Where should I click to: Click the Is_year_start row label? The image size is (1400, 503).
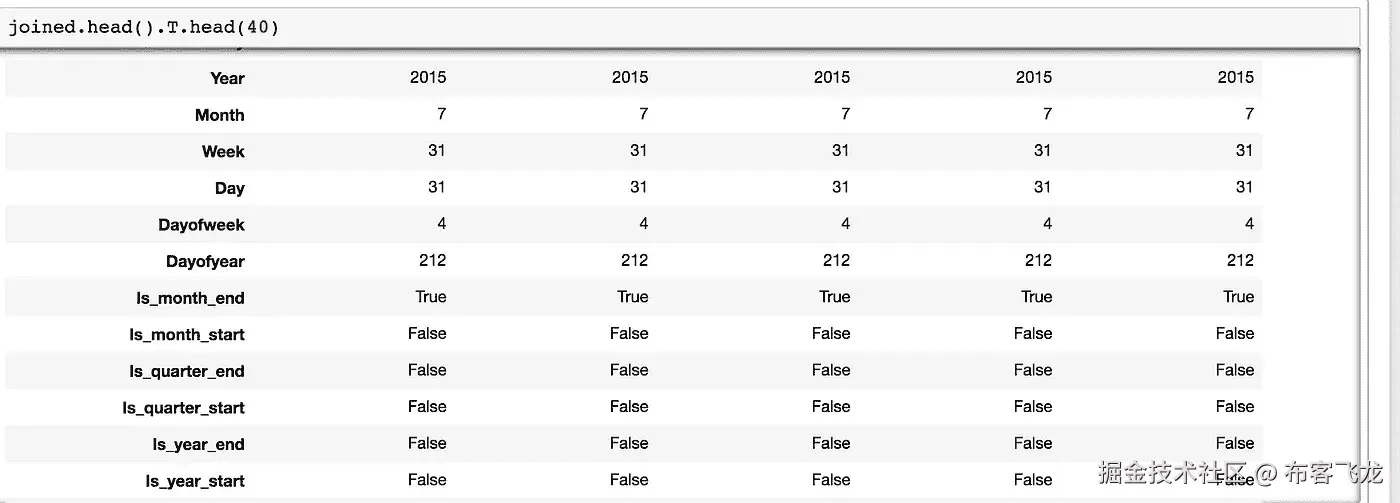pos(194,481)
